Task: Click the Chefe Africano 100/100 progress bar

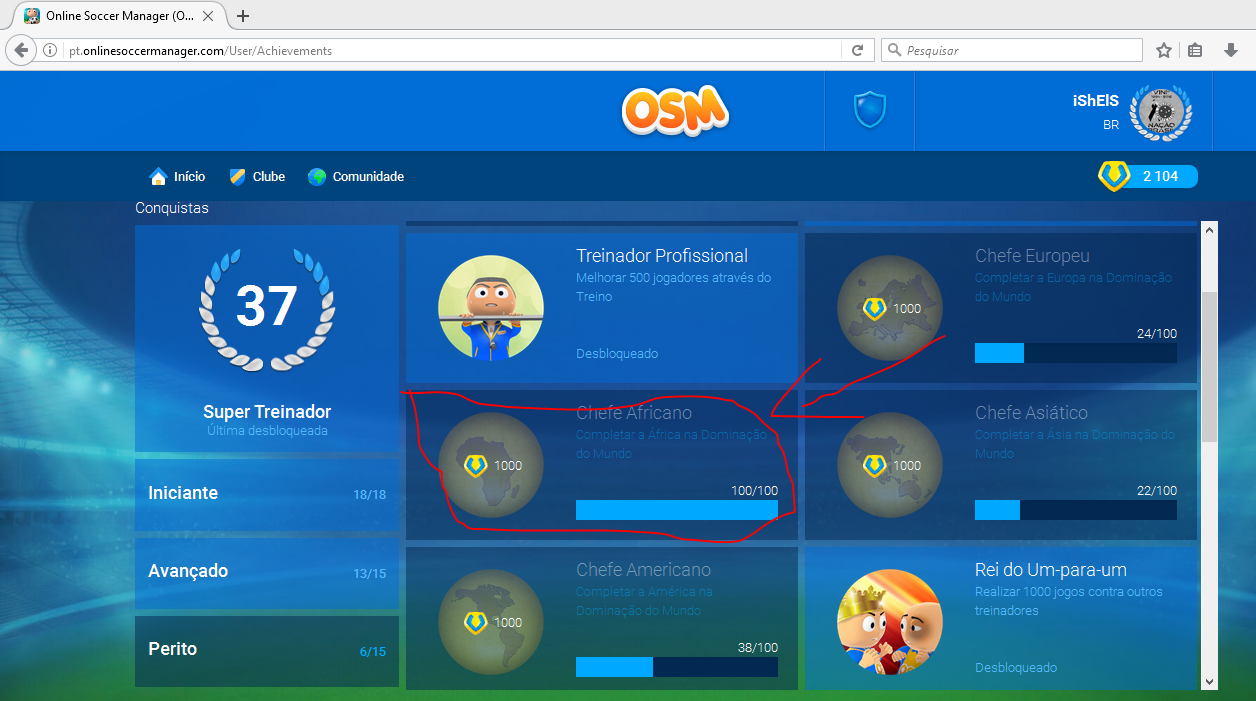Action: click(677, 510)
